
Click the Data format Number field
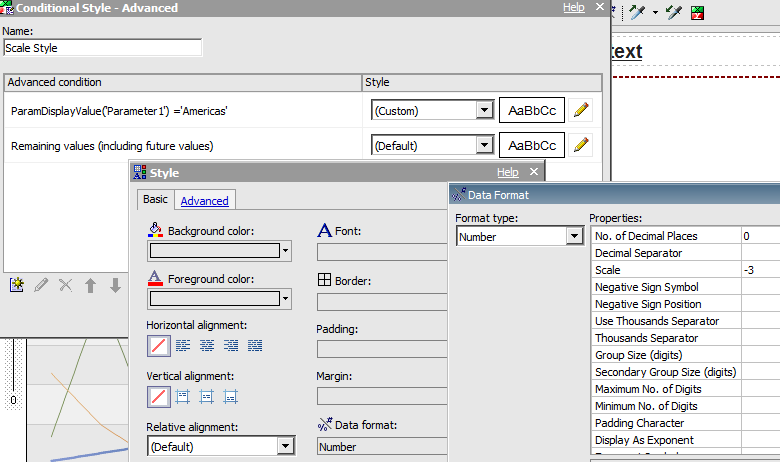[x=382, y=447]
